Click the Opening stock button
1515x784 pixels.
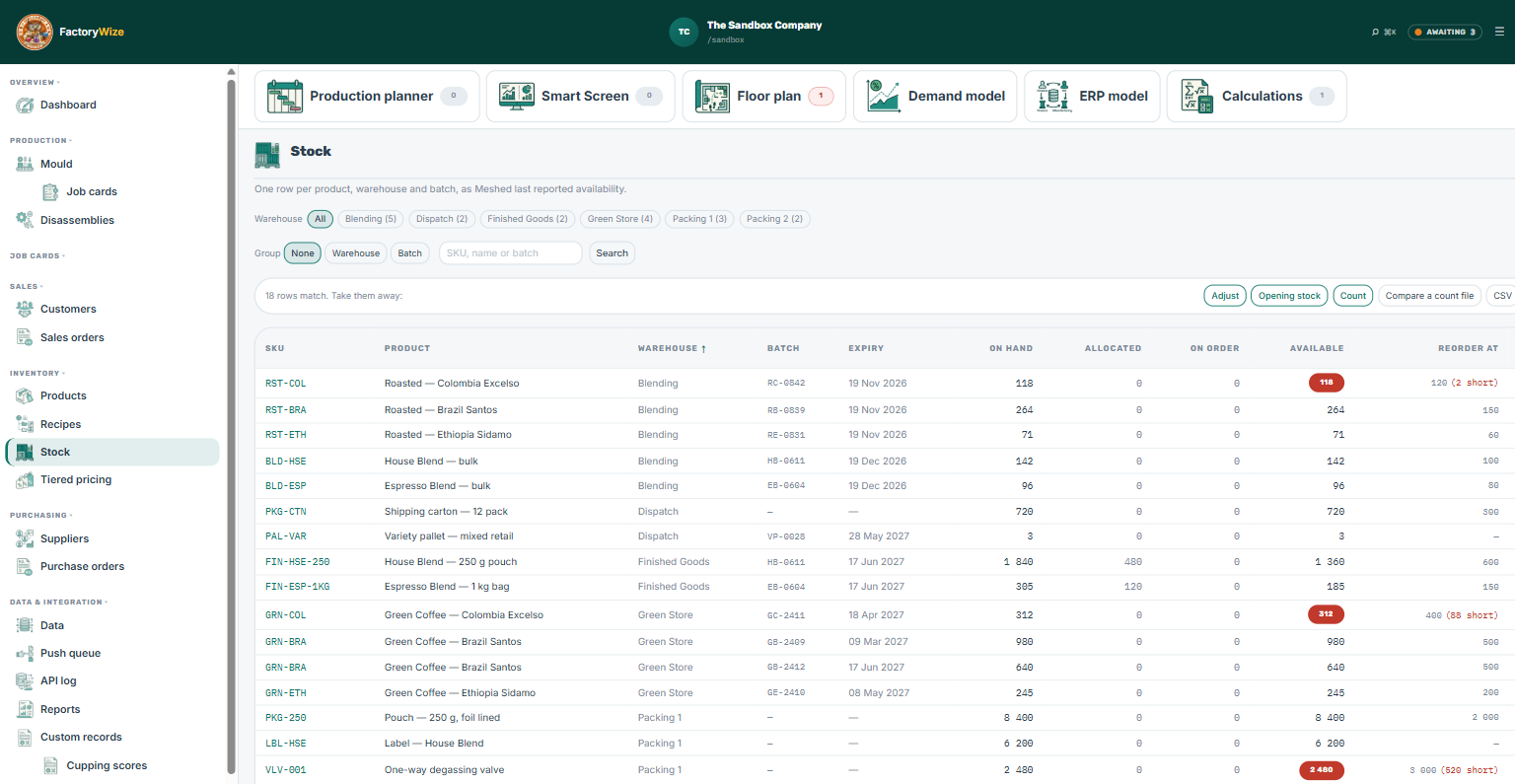pos(1289,296)
